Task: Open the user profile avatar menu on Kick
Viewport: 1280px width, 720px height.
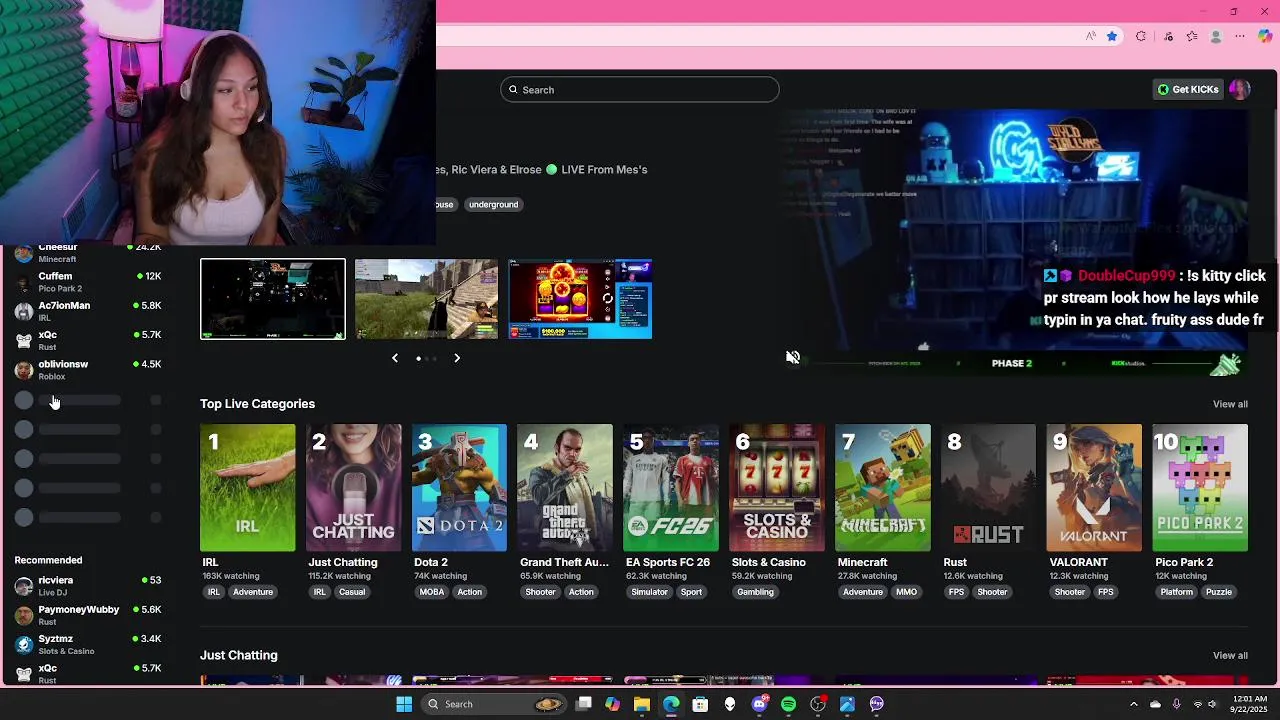Action: point(1239,90)
